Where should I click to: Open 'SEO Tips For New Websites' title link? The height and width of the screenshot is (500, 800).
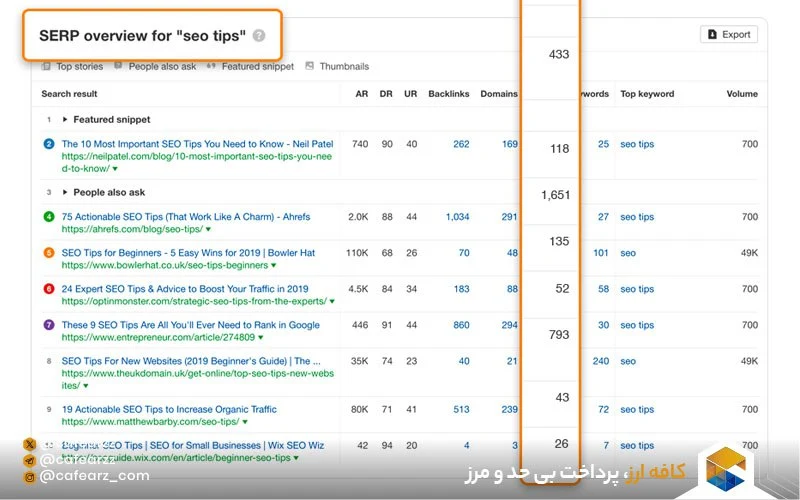coord(191,361)
